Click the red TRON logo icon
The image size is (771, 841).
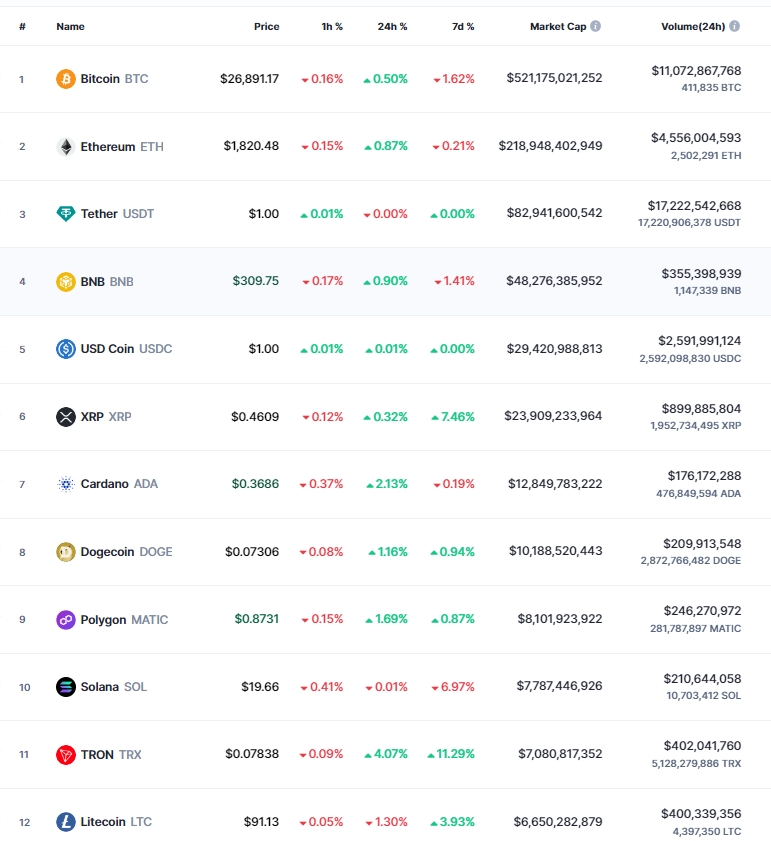click(x=65, y=755)
